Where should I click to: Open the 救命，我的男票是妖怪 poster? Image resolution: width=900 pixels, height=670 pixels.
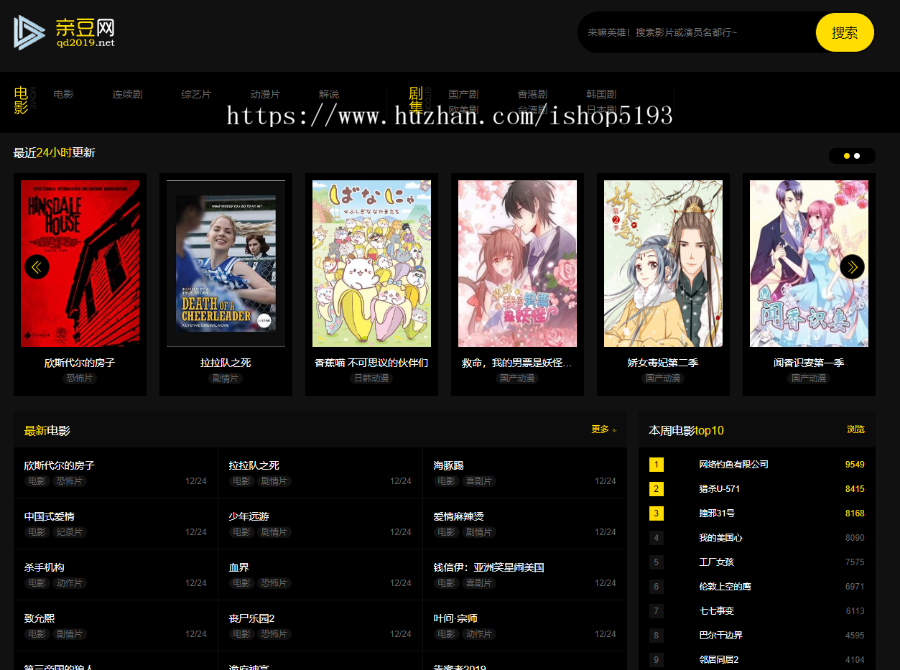(517, 264)
